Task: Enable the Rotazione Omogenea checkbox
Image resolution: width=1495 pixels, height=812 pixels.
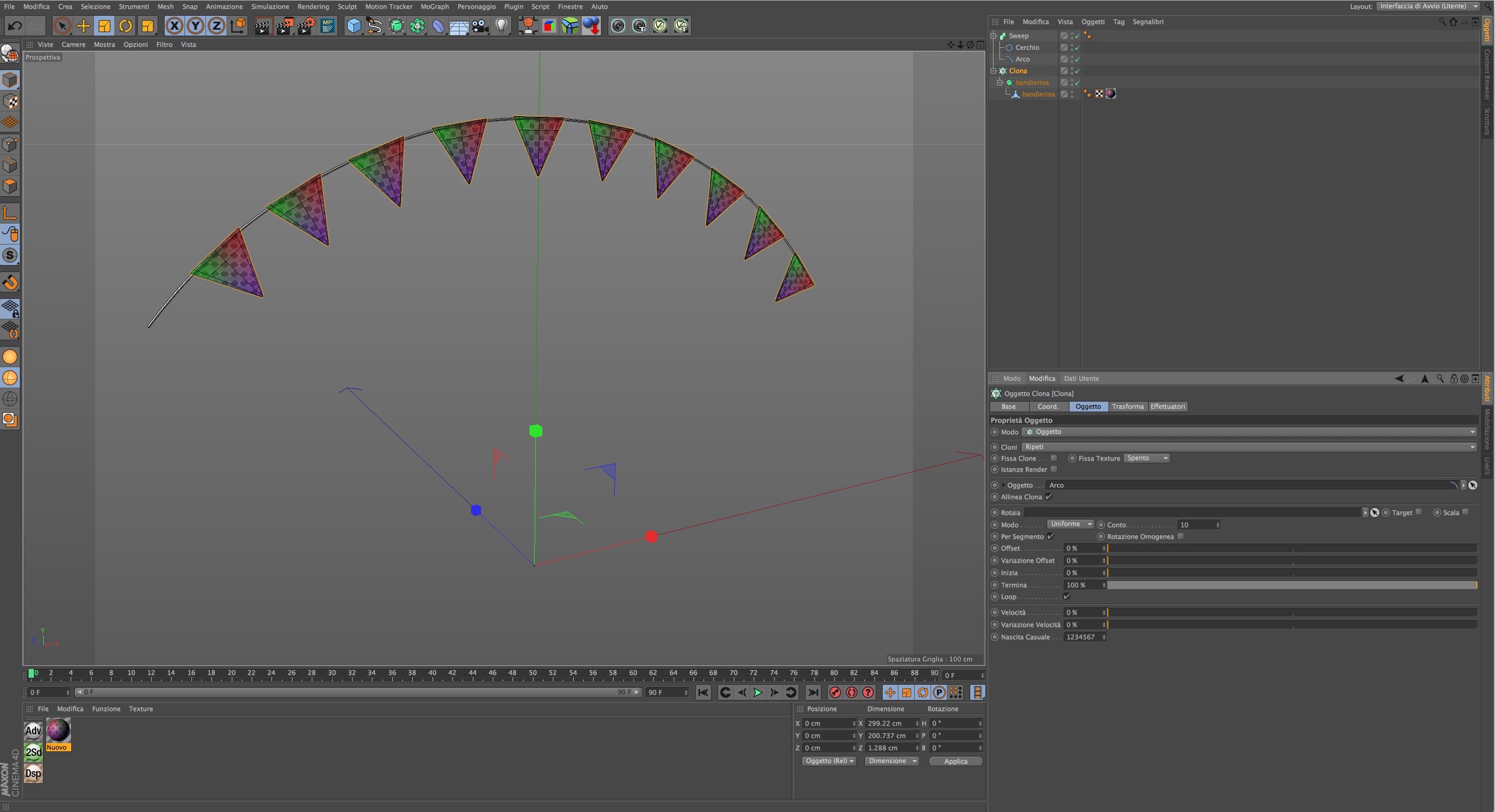Action: click(x=1180, y=536)
